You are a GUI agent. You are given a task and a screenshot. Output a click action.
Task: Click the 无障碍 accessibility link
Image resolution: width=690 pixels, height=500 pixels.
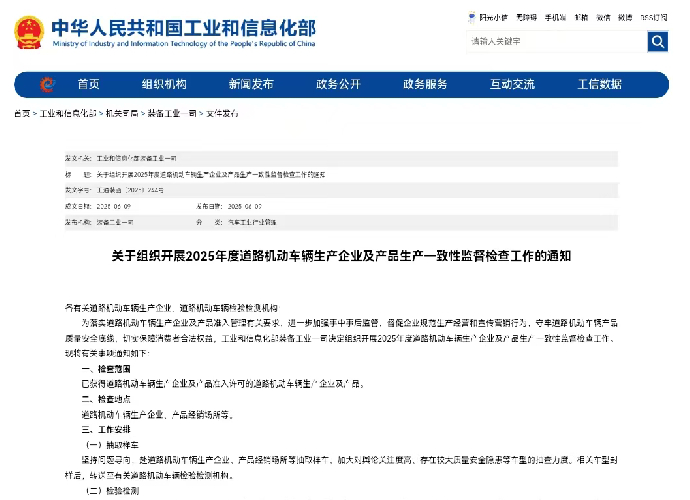pyautogui.click(x=526, y=18)
